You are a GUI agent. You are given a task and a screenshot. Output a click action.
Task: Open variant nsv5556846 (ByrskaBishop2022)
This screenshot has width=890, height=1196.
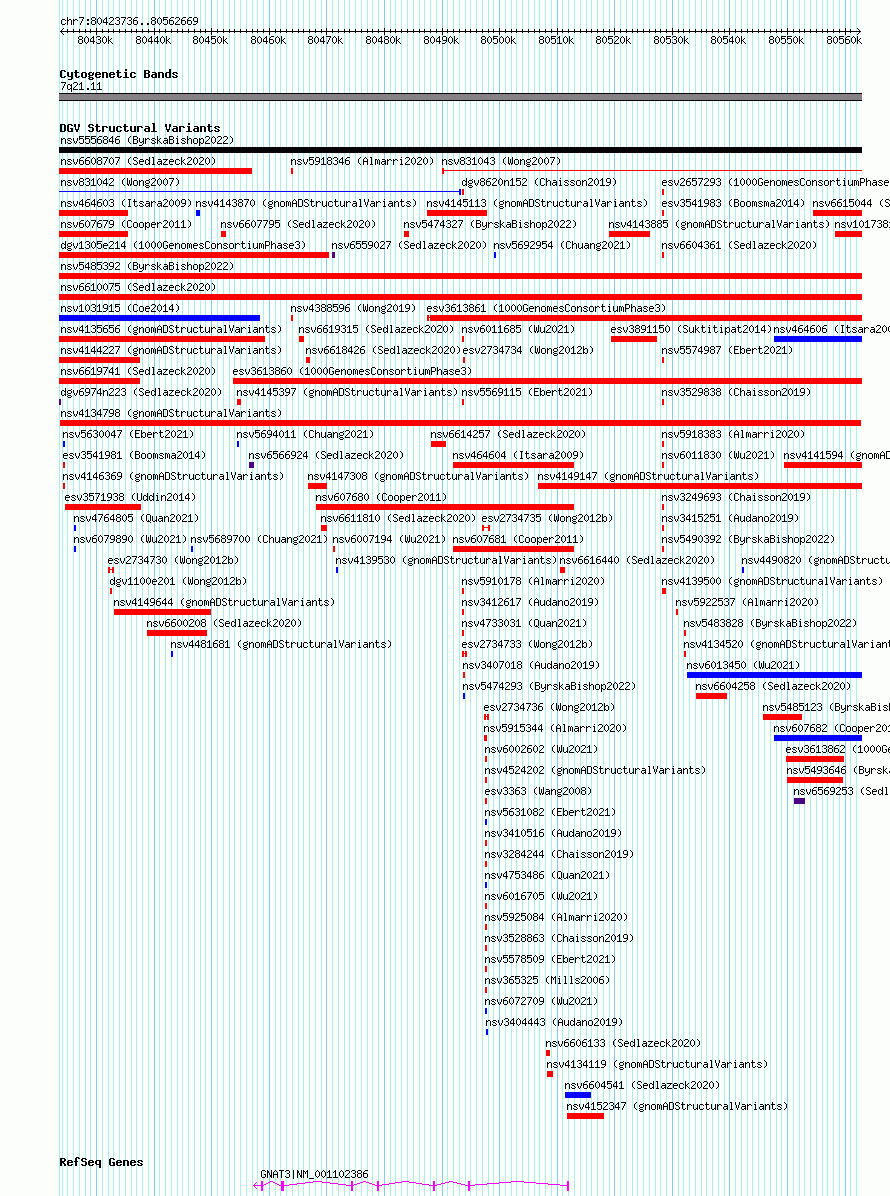point(147,140)
